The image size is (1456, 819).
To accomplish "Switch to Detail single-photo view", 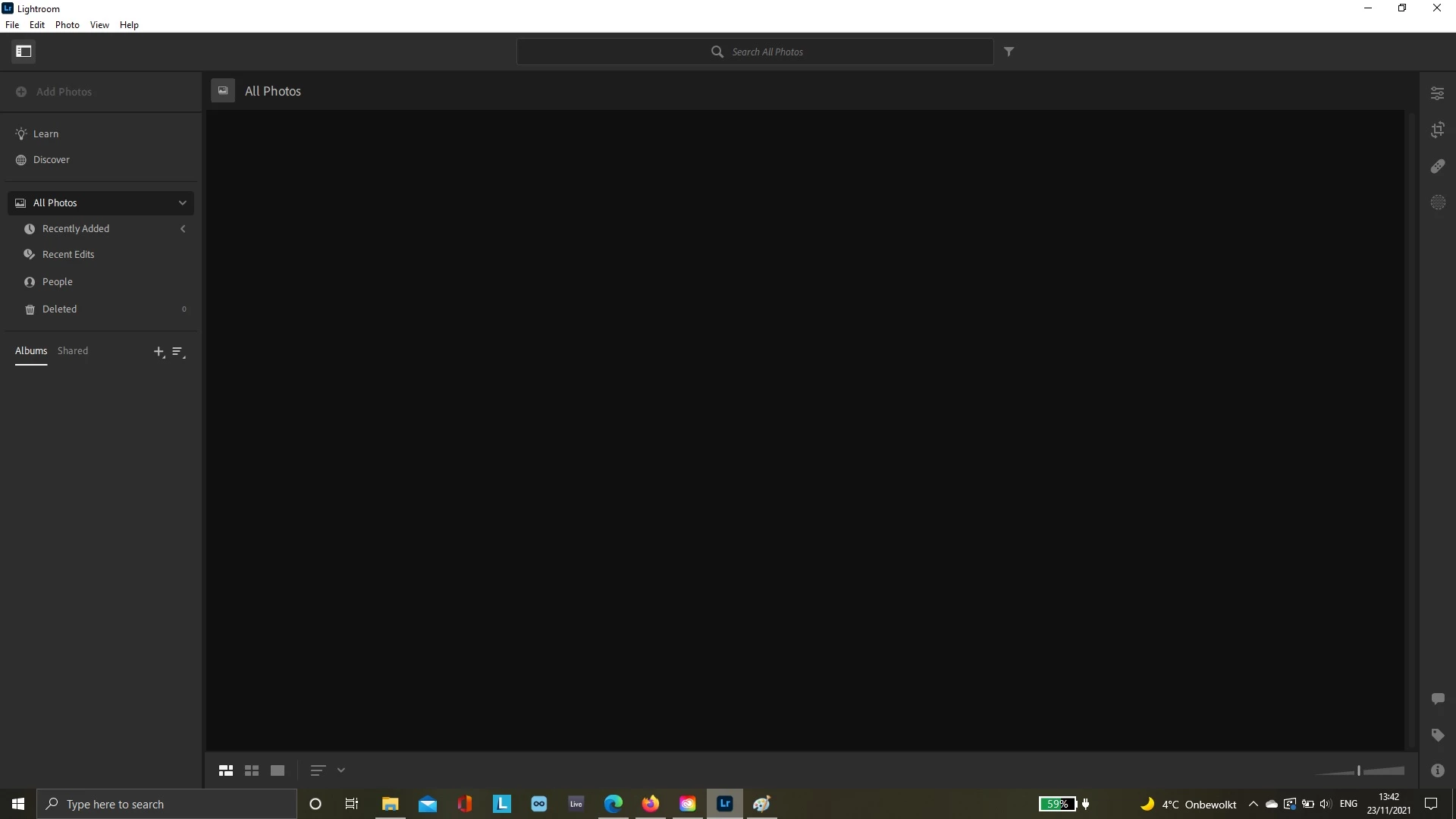I will [278, 770].
